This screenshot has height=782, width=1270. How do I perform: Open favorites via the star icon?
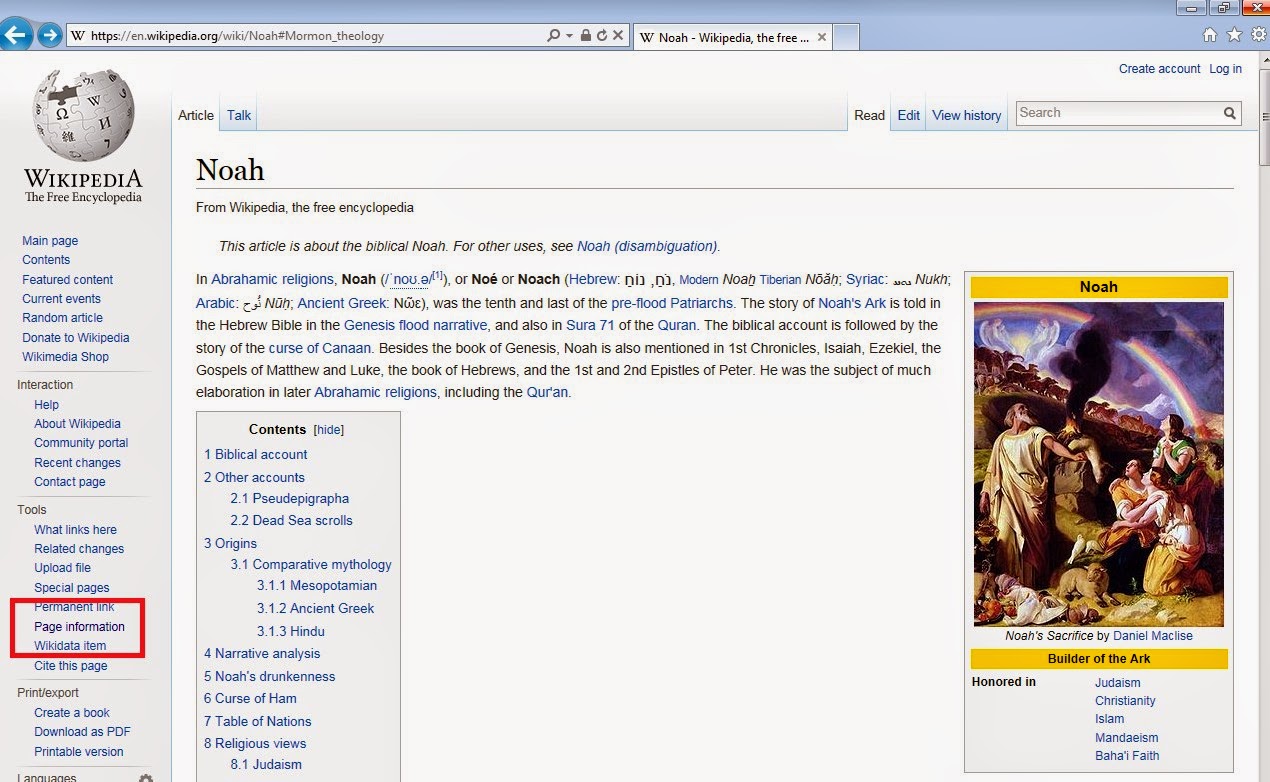coord(1235,33)
